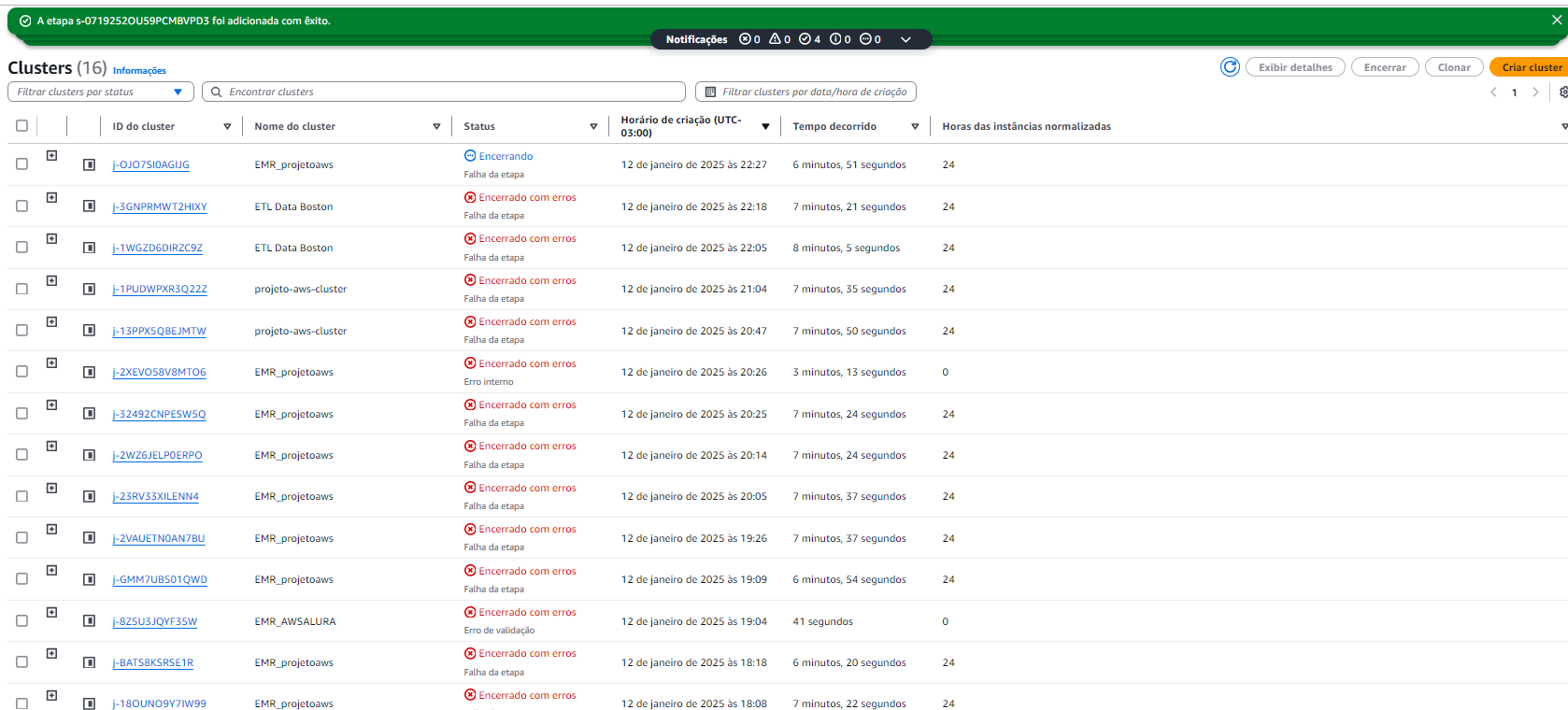Screen dimensions: 1568x710
Task: Go to previous page arrow
Action: point(1493,92)
